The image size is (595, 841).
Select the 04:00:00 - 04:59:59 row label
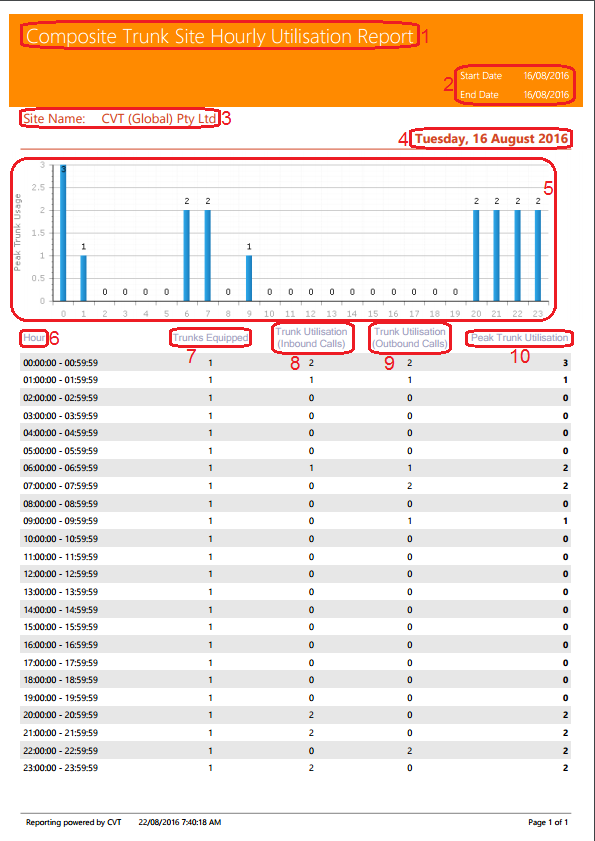[x=61, y=433]
